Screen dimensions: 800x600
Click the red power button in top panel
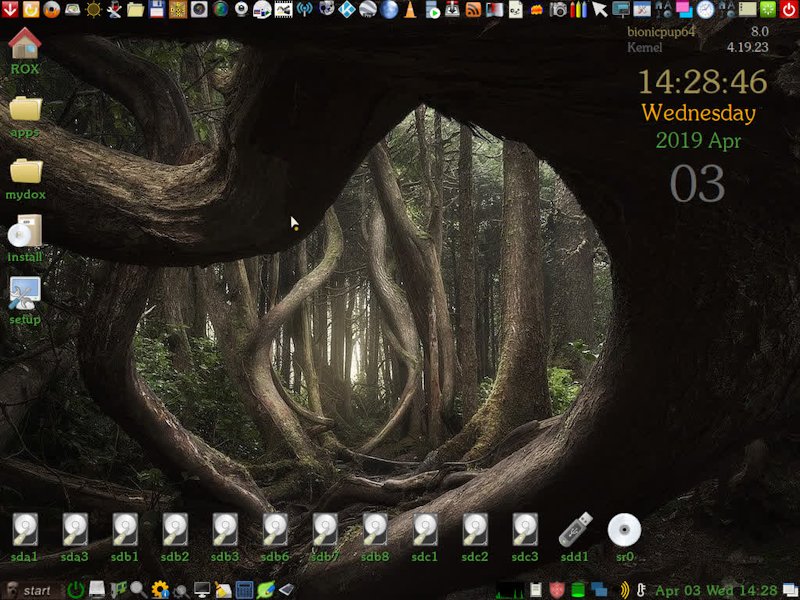tap(789, 9)
